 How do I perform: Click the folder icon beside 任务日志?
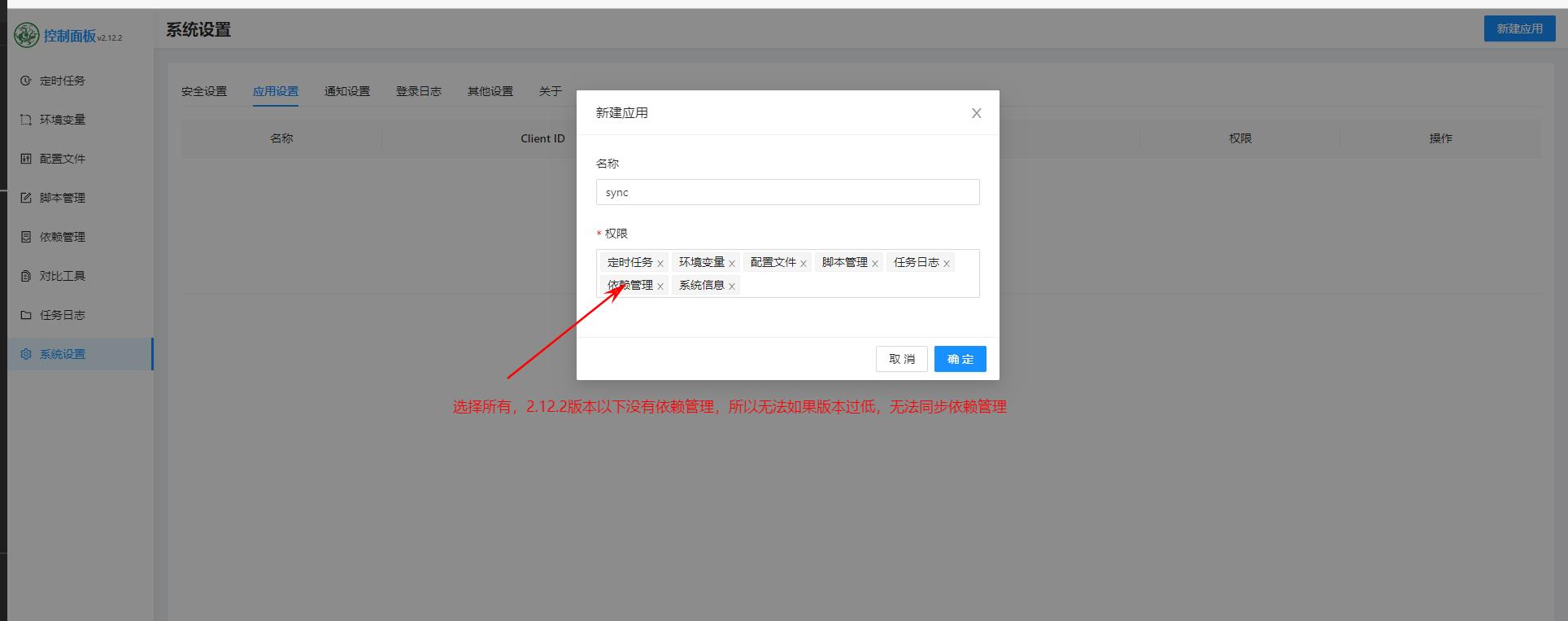click(26, 315)
